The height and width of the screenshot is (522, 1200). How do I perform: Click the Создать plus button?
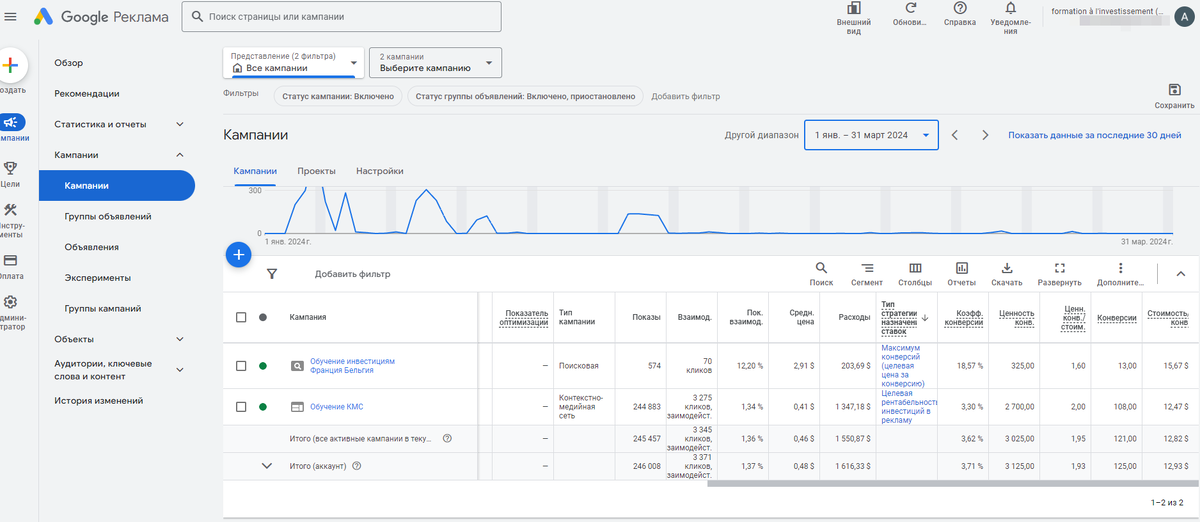pyautogui.click(x=11, y=65)
